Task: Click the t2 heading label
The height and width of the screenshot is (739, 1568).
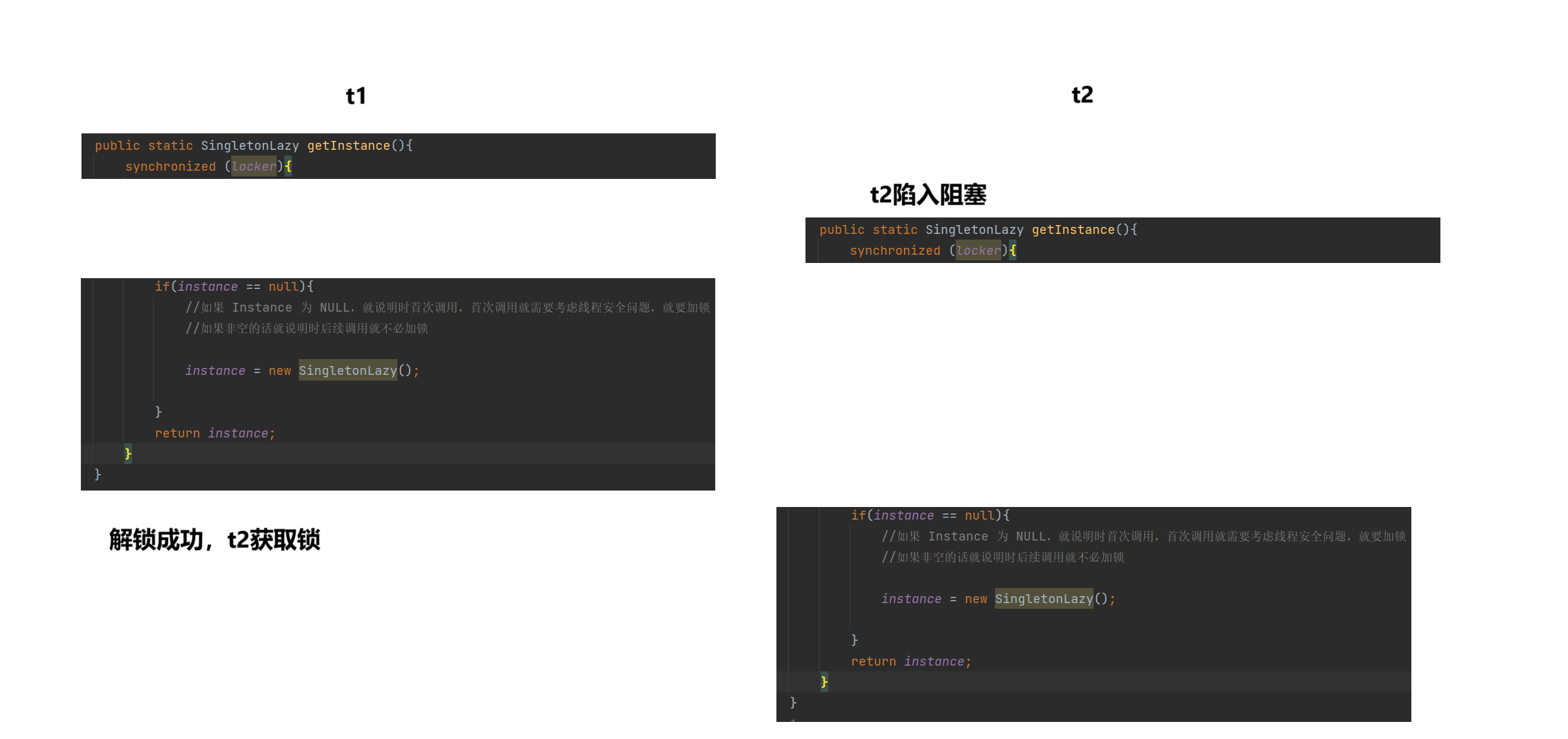Action: (1082, 95)
